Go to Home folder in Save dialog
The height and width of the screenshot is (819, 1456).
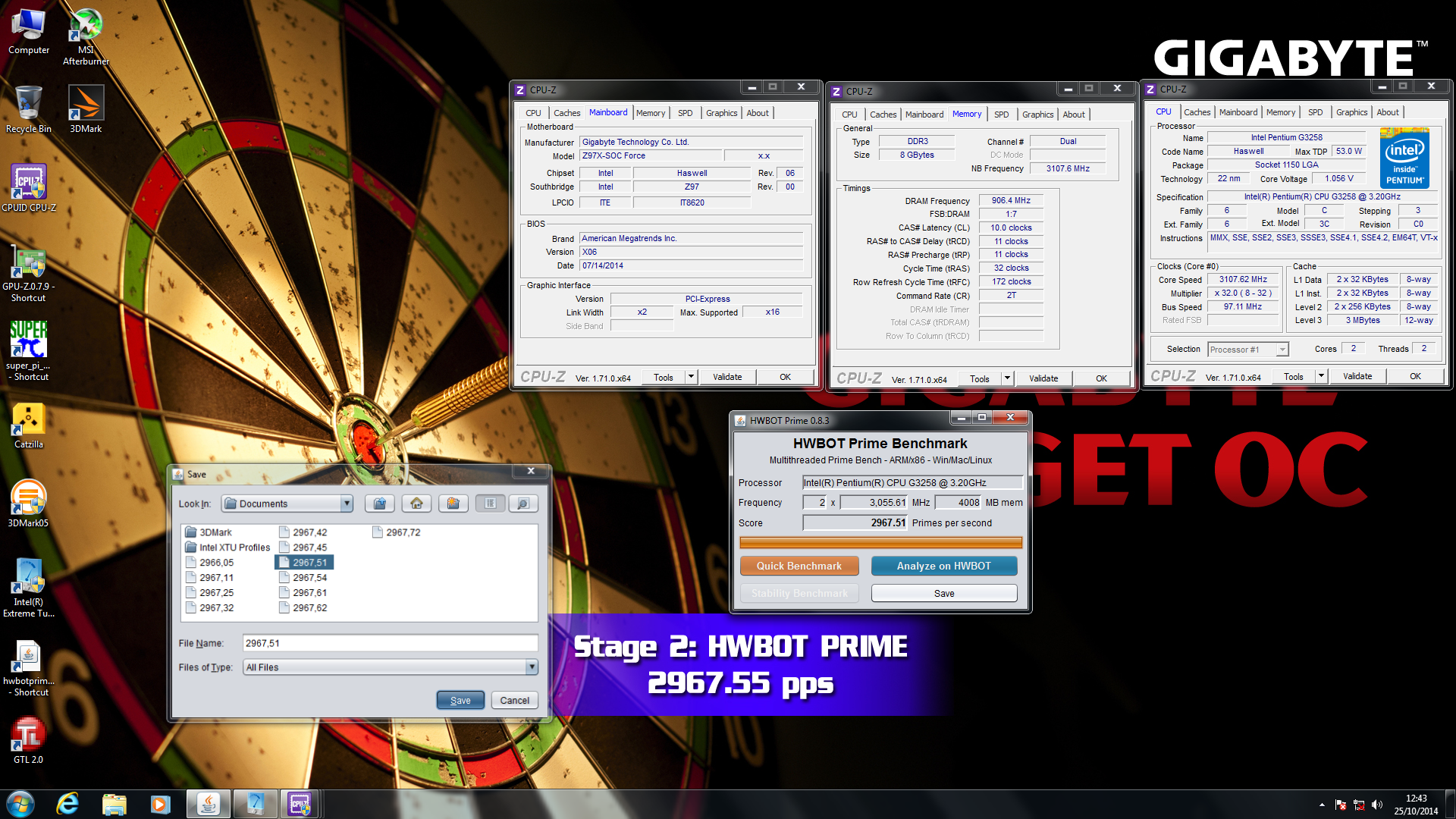coord(416,504)
